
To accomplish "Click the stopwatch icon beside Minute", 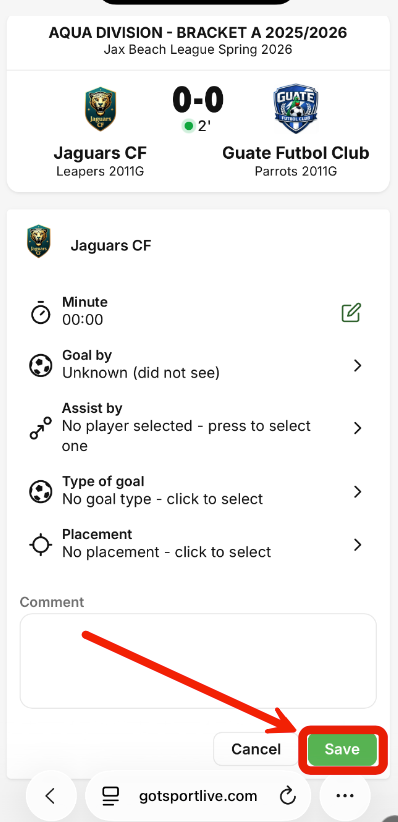I will (40, 312).
